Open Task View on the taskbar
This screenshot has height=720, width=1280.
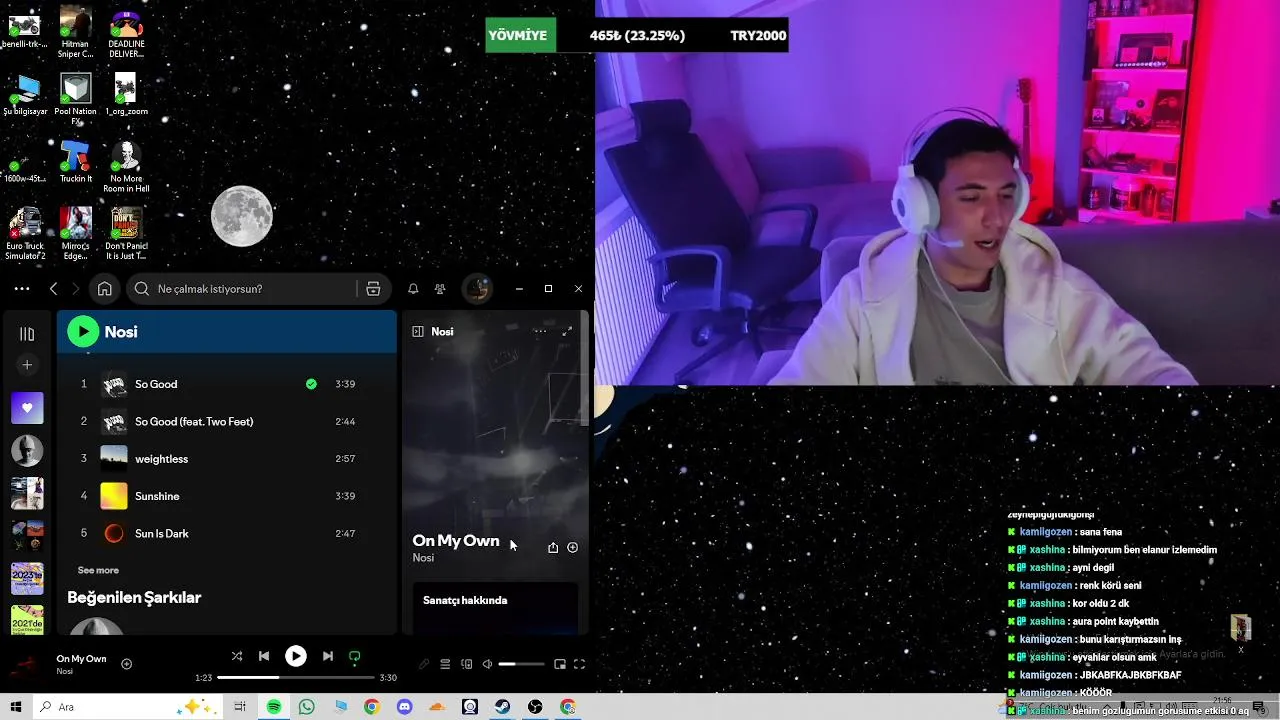click(x=240, y=707)
